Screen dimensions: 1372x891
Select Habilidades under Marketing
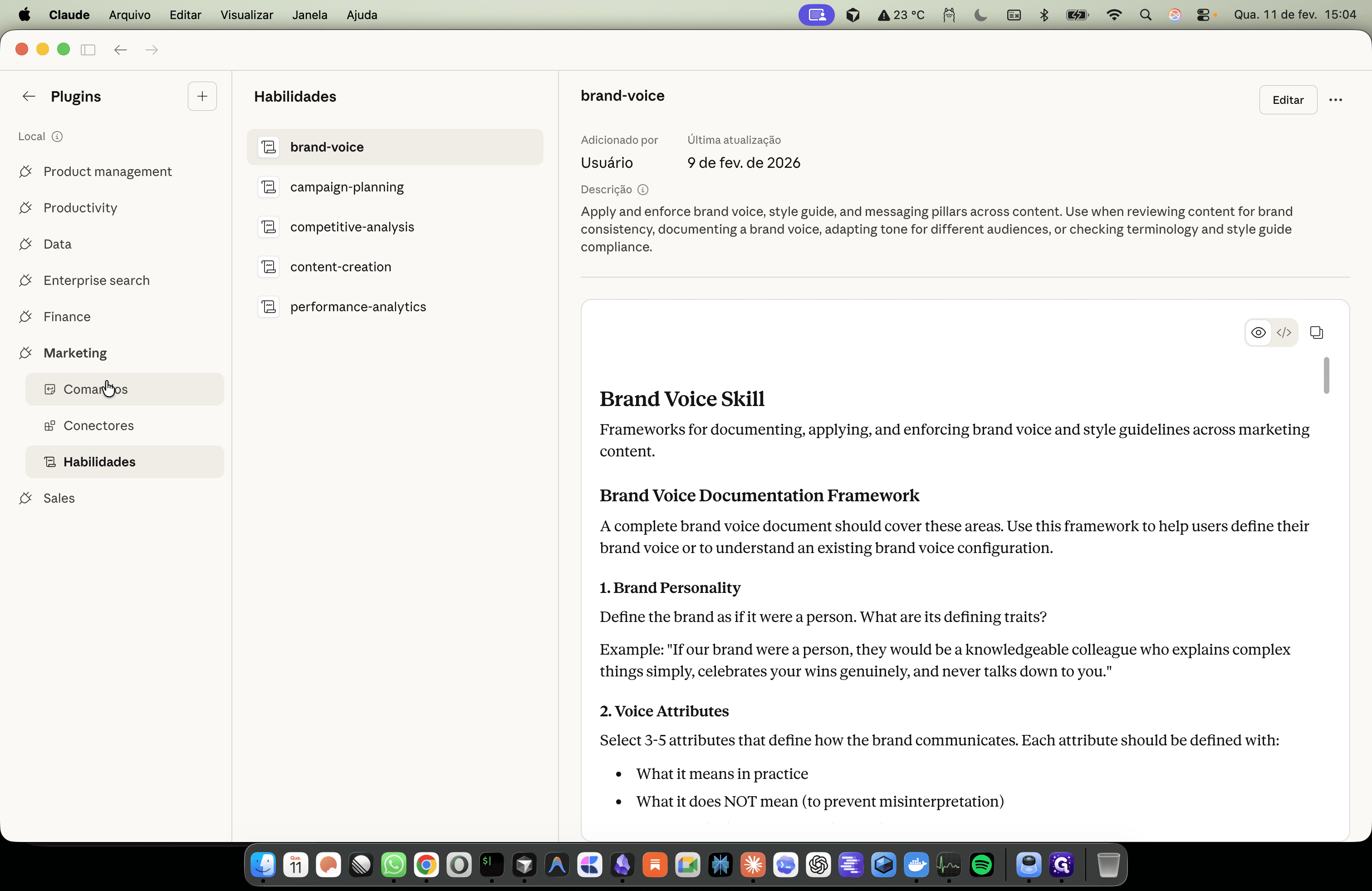(x=124, y=462)
